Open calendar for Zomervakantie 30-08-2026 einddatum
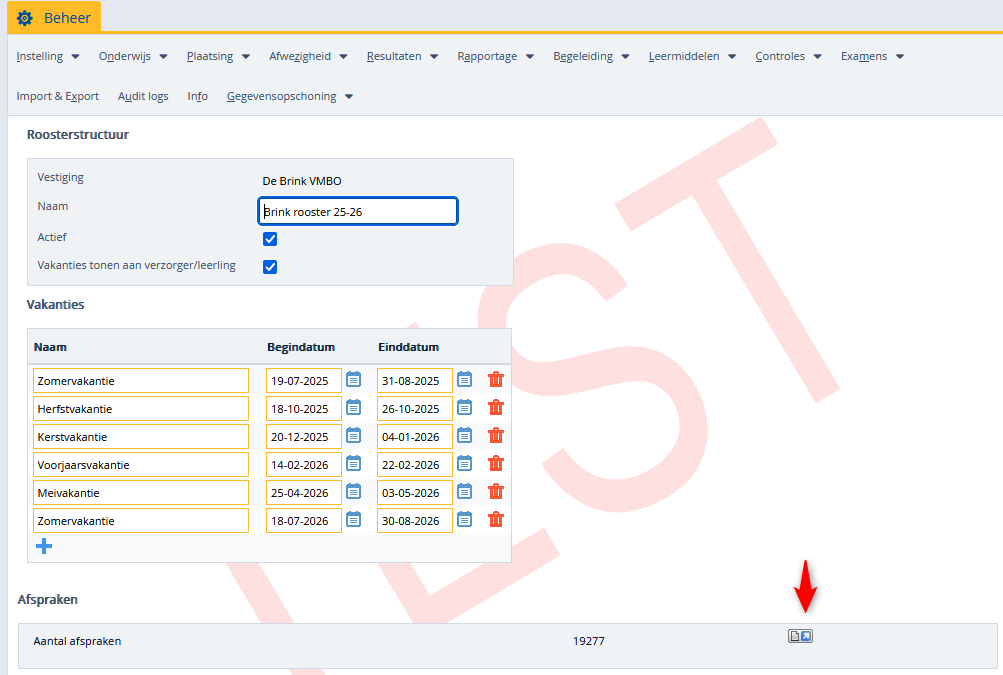 (464, 520)
